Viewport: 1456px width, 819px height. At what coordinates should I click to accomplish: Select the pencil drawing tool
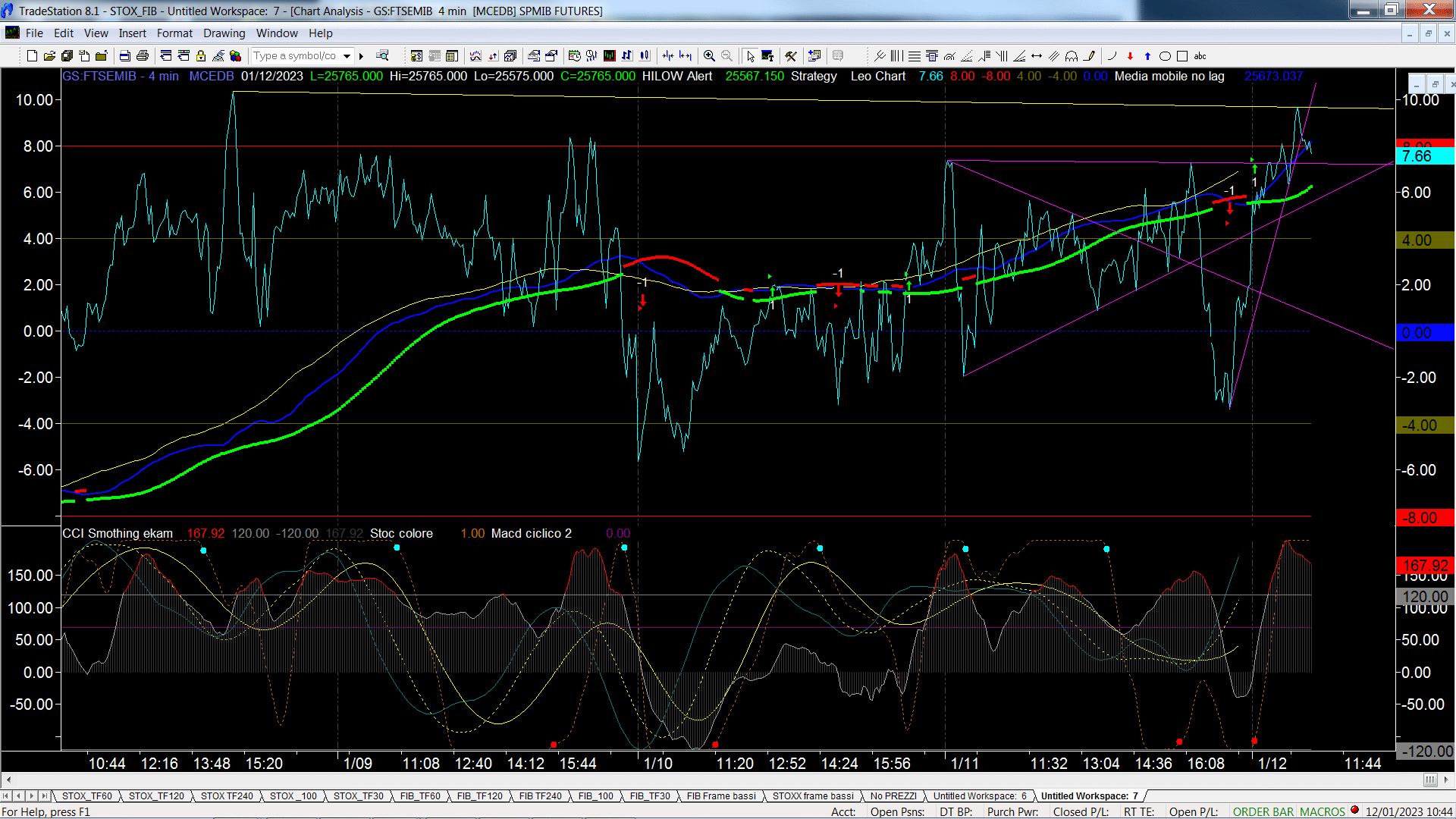(x=1090, y=56)
